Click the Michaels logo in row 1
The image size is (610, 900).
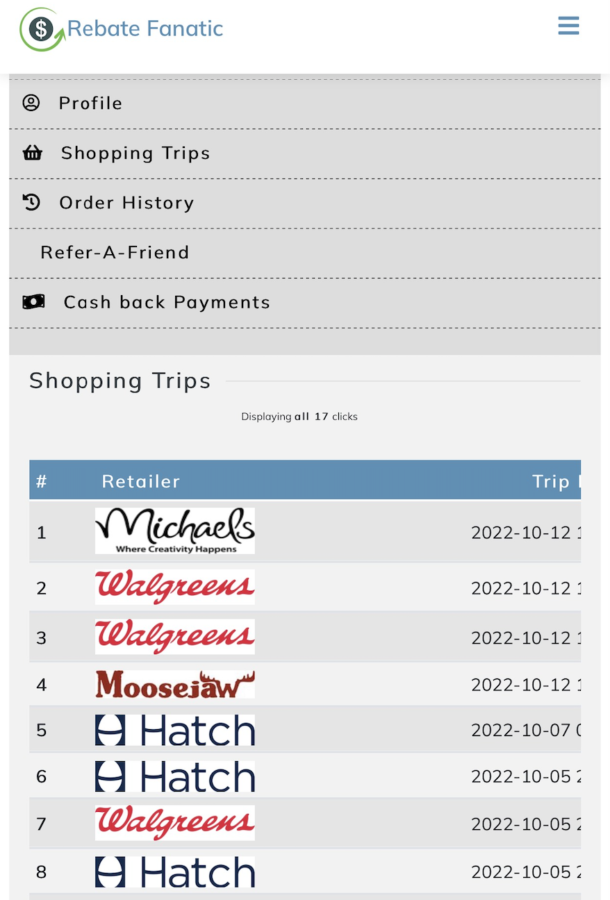pyautogui.click(x=174, y=531)
